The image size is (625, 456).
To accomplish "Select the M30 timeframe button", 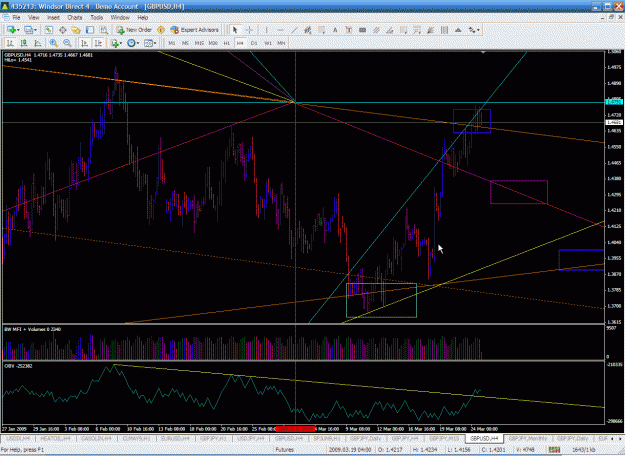I will [213, 43].
